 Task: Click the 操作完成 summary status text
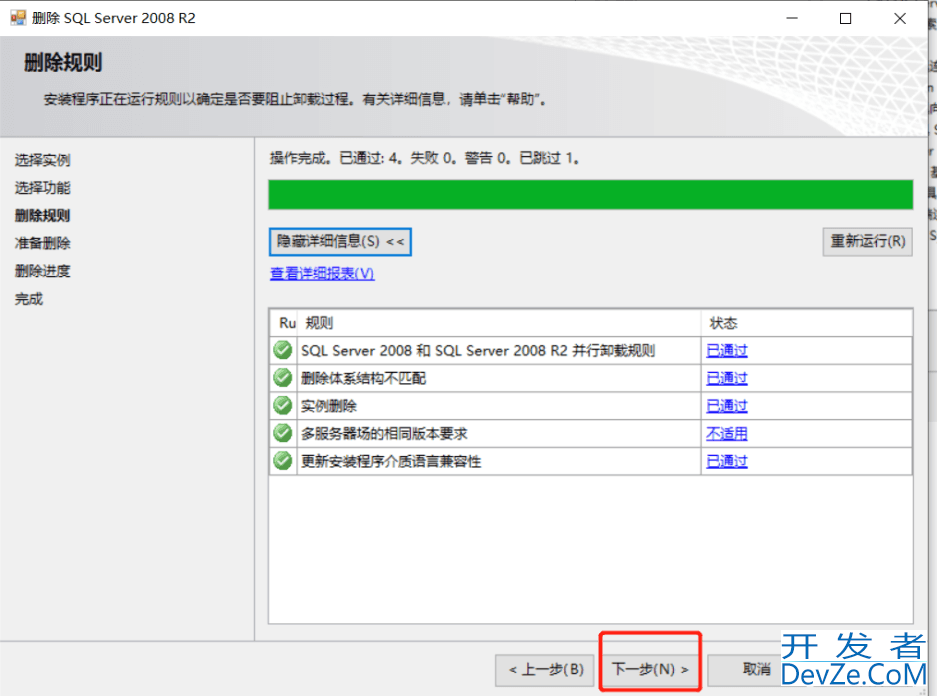[424, 158]
